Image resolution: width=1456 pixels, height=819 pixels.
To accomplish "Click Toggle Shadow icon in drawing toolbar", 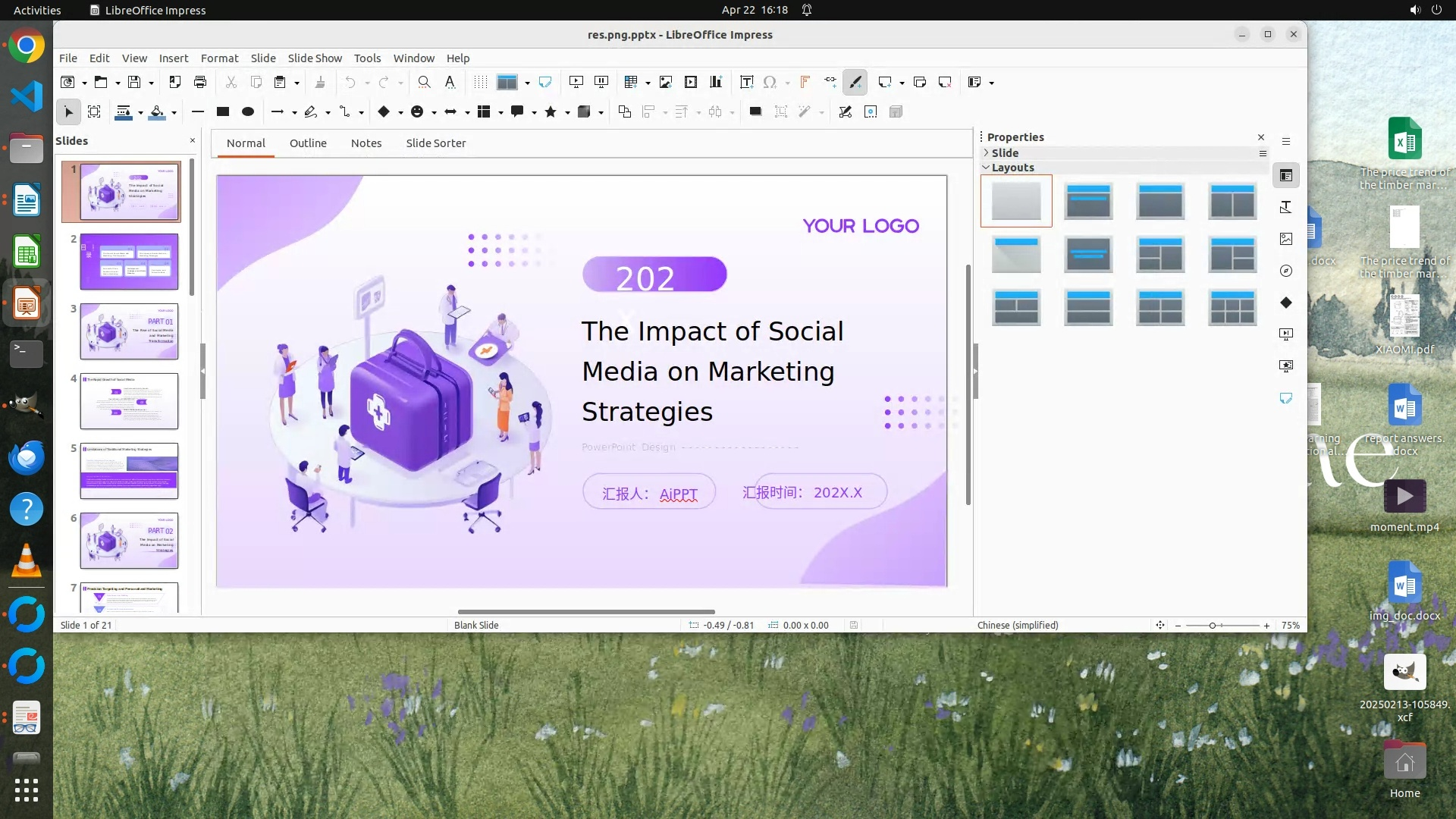I will [755, 111].
